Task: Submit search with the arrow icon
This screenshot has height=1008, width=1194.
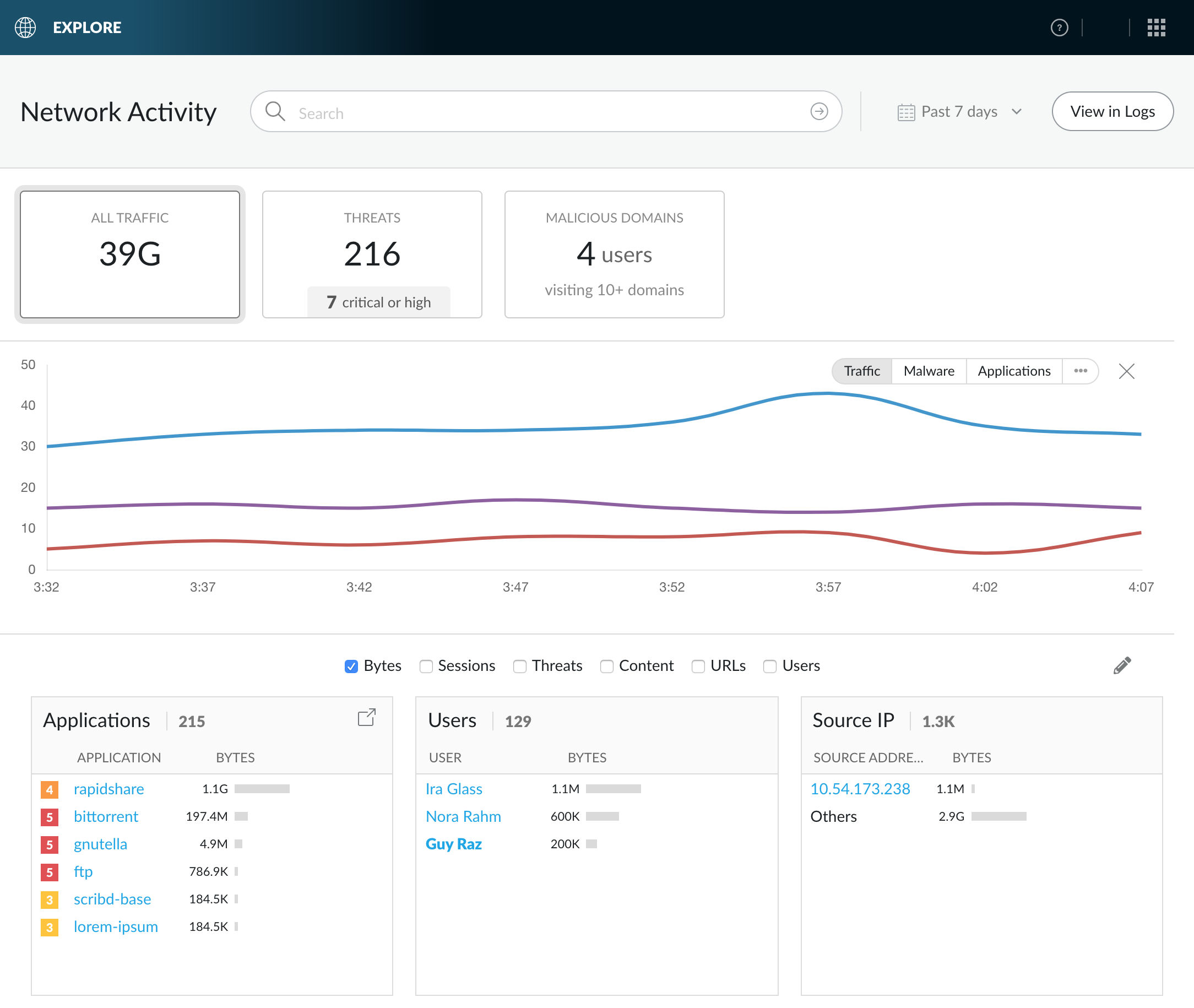Action: coord(818,111)
